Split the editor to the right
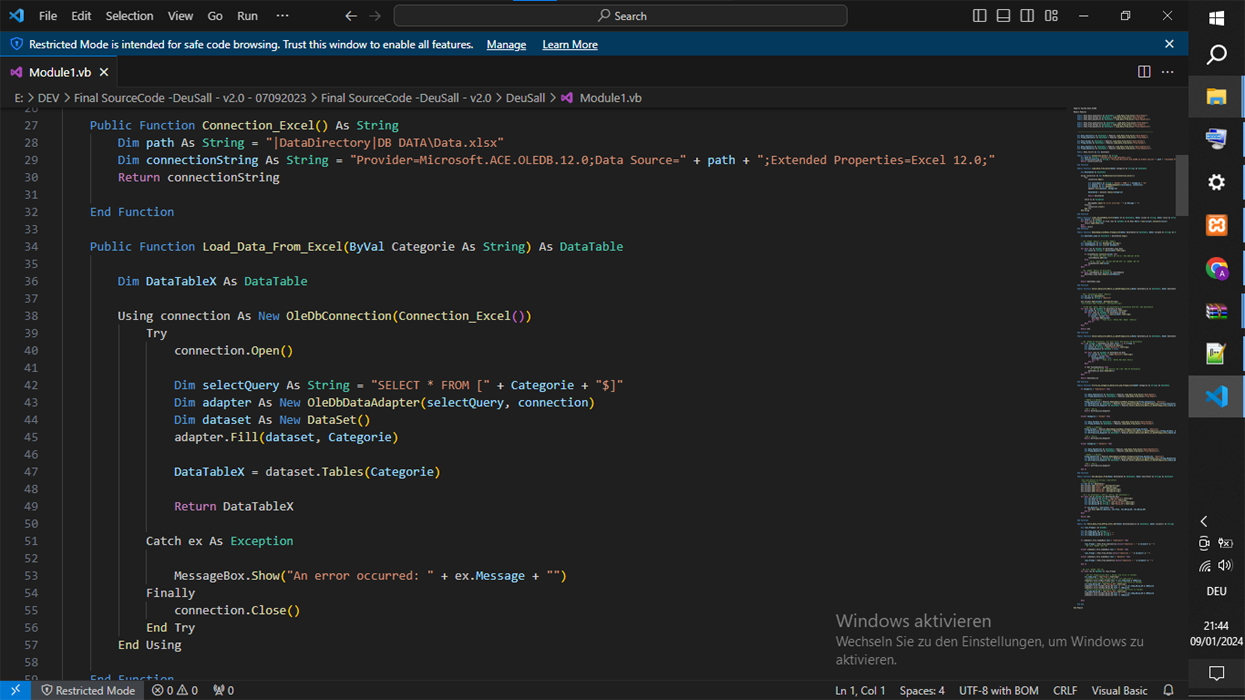 click(1144, 72)
